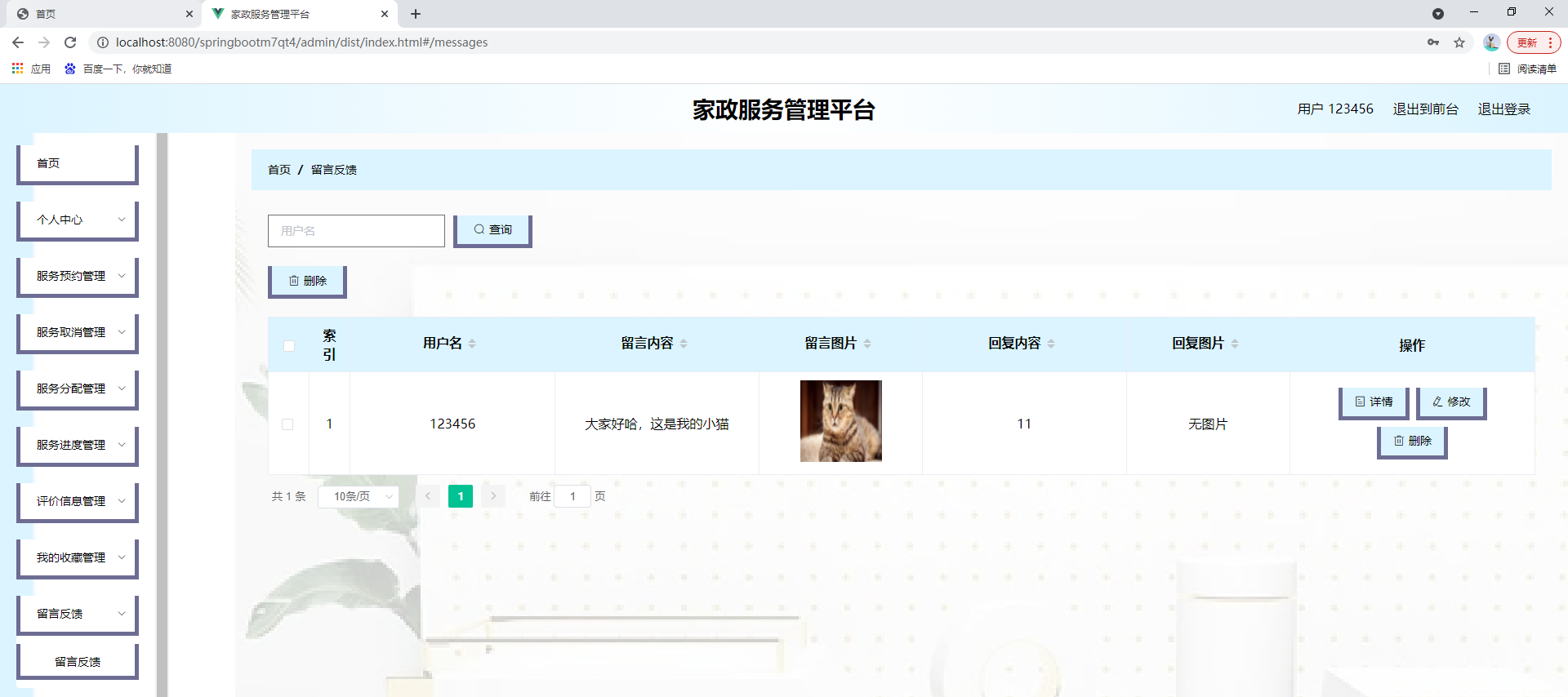Collapse the 留言反馈 parent sidebar menu
1568x697 pixels.
(78, 614)
